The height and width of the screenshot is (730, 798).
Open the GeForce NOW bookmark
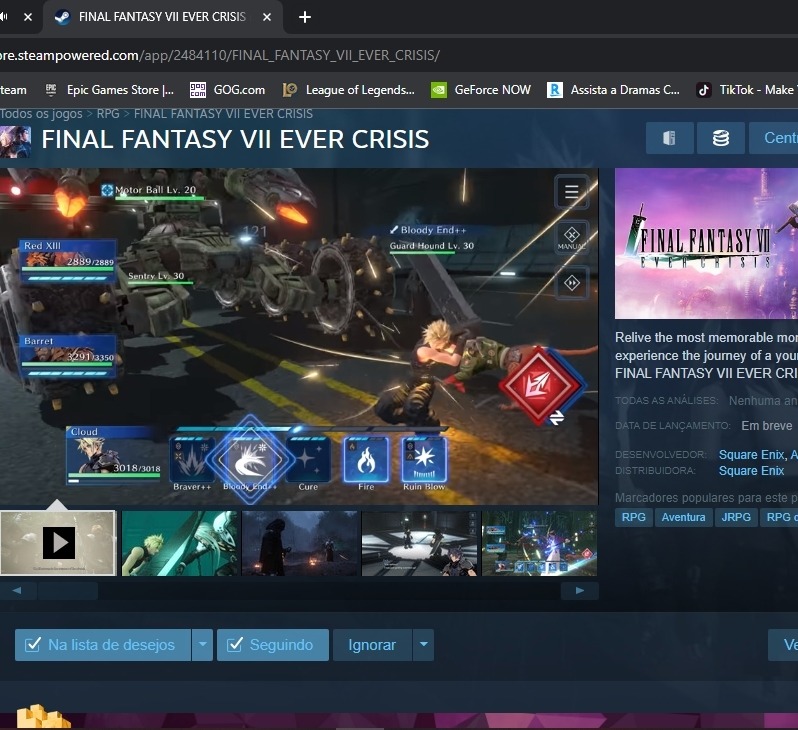click(481, 89)
